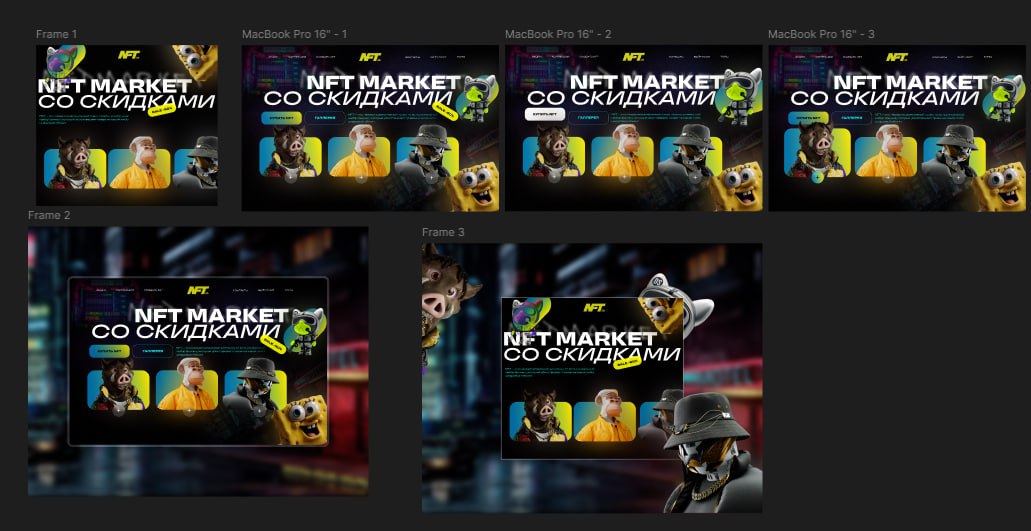Screen dimensions: 1031x531
Task: Select the bucket-hat robot card in MacBook Pro 16" - 1
Action: tap(426, 152)
